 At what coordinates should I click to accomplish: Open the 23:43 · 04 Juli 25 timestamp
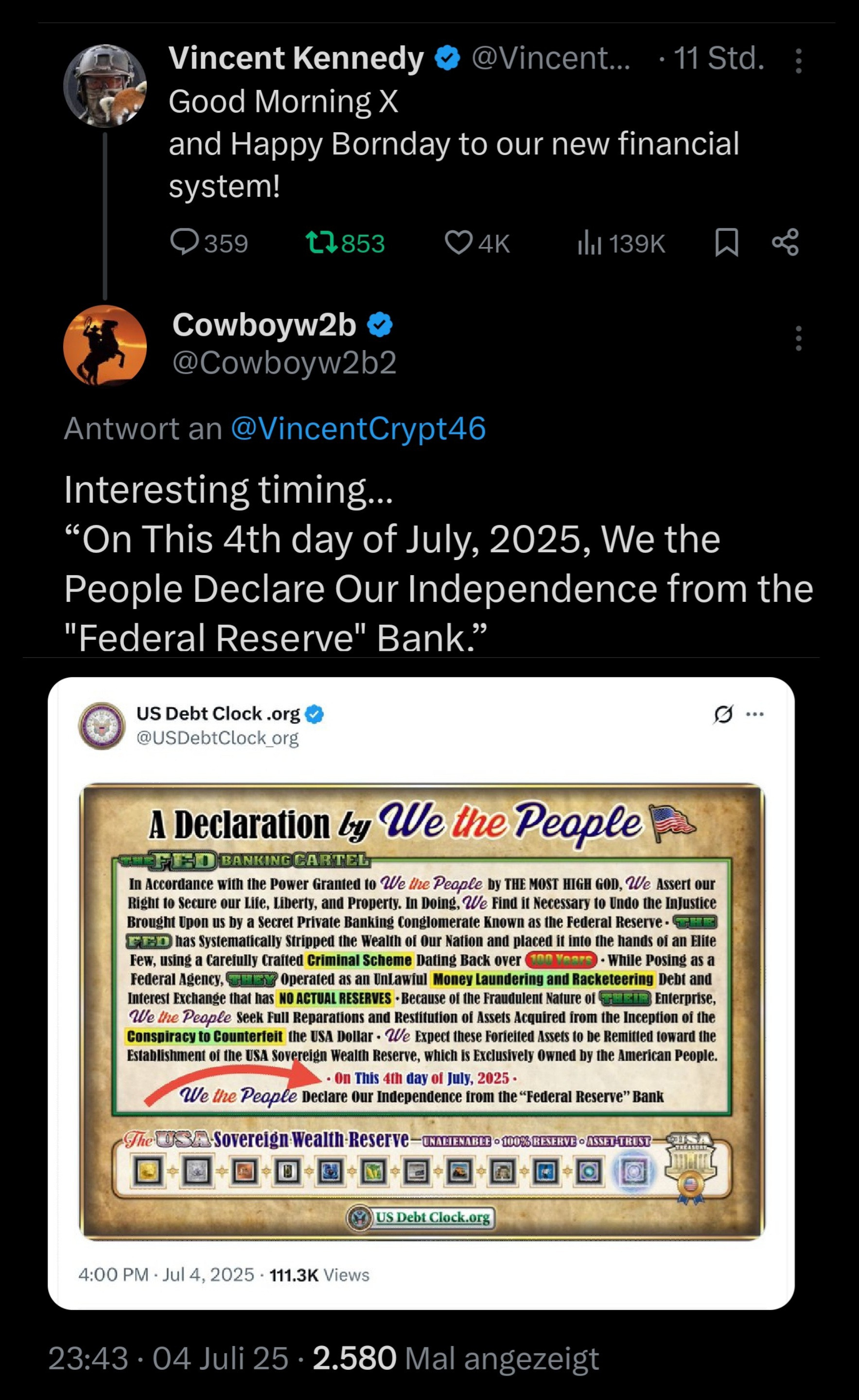coord(168,1359)
